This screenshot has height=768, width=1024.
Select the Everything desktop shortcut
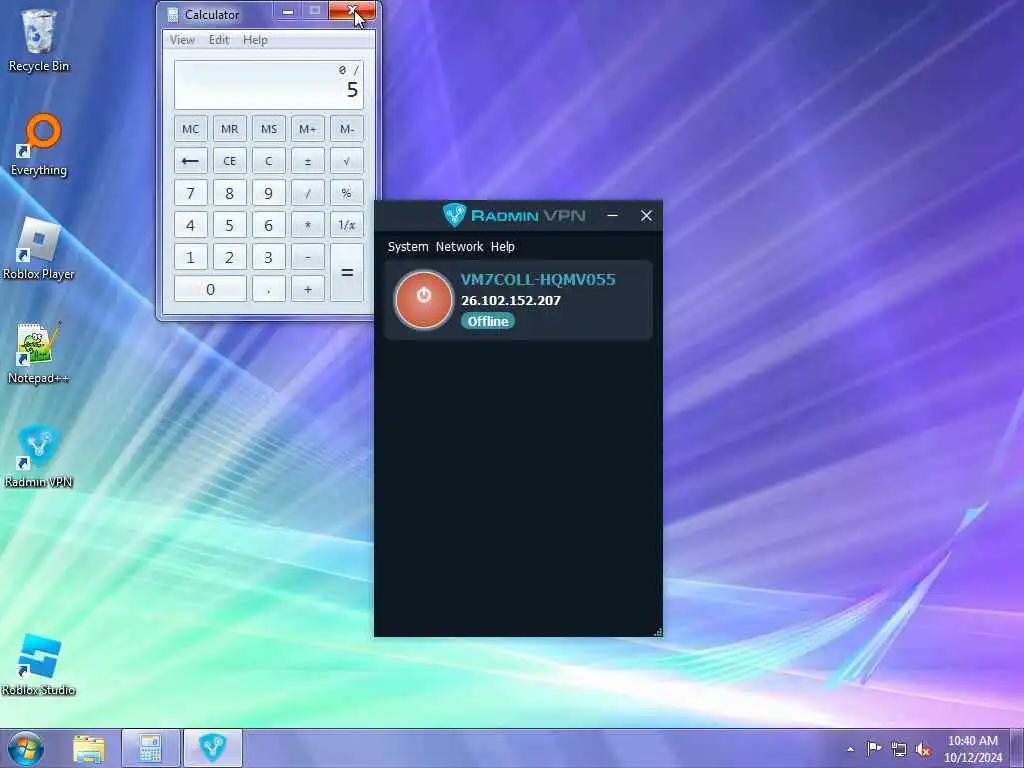(39, 145)
